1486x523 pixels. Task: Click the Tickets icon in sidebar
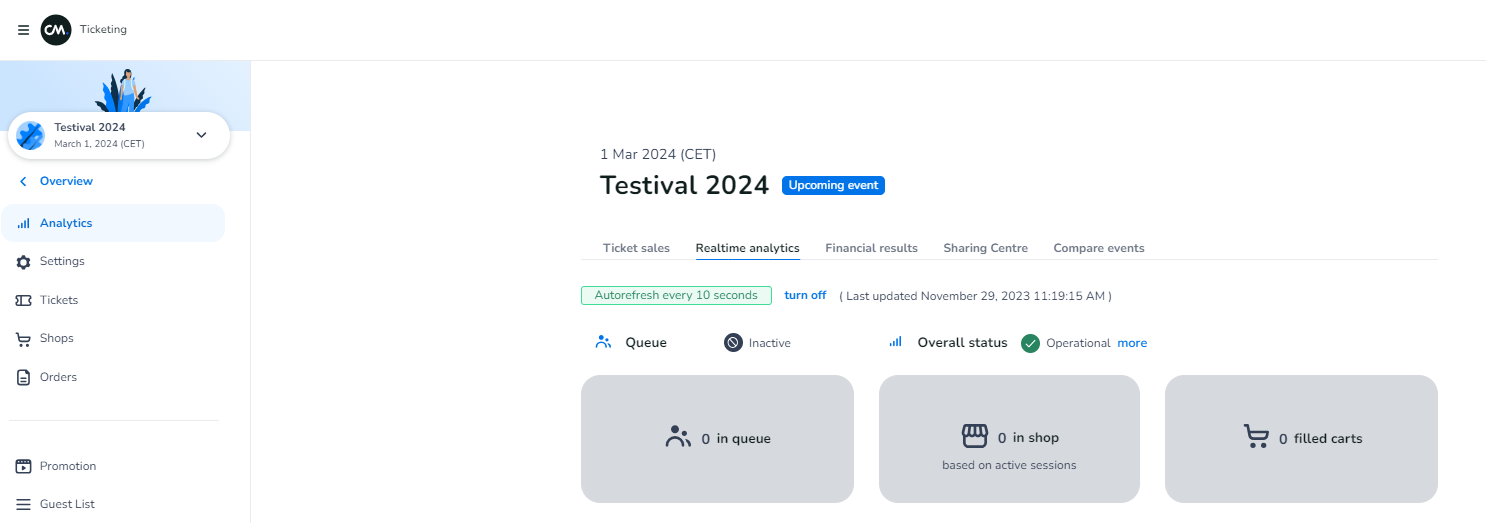click(24, 300)
